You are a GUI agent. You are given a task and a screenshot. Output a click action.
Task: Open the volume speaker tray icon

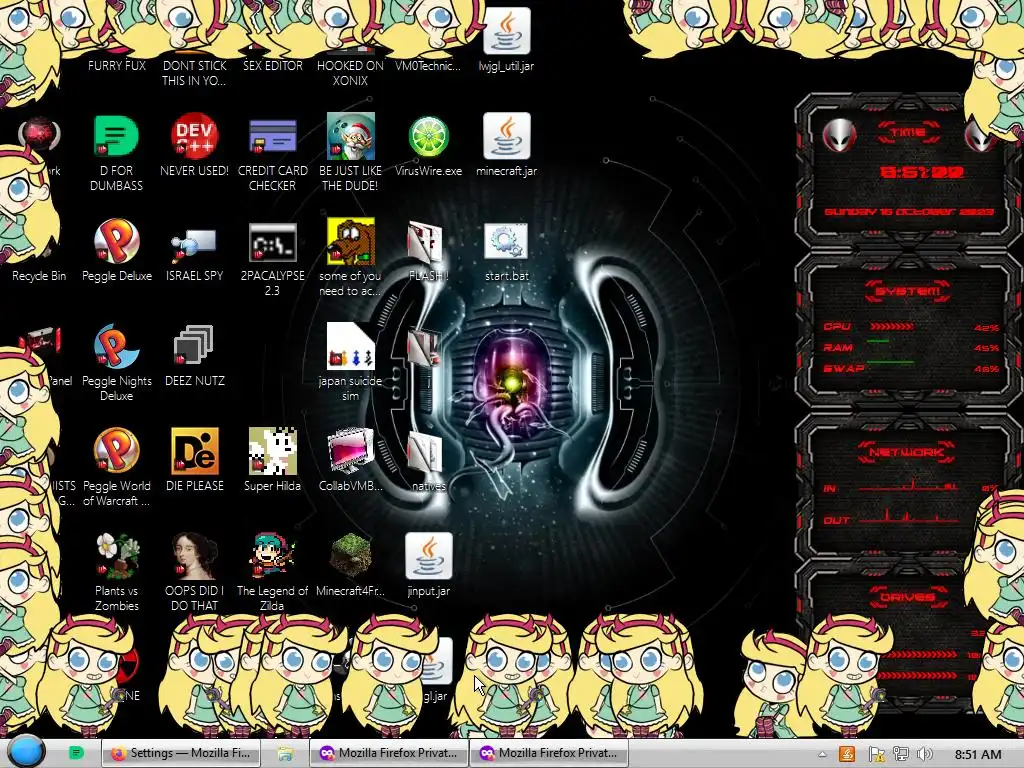(924, 754)
